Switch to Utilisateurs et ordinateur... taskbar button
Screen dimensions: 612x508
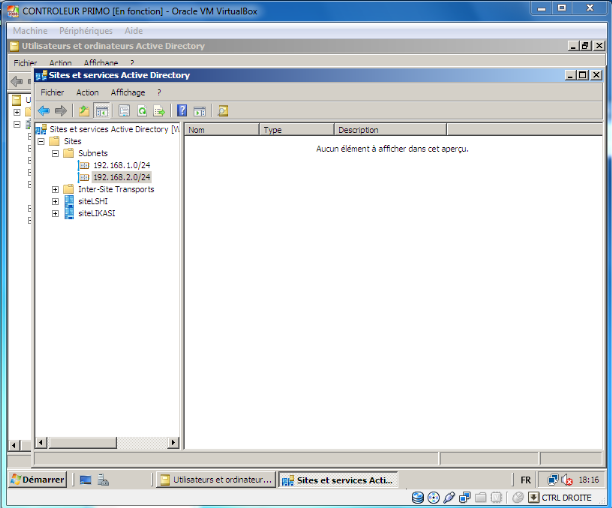pos(216,480)
